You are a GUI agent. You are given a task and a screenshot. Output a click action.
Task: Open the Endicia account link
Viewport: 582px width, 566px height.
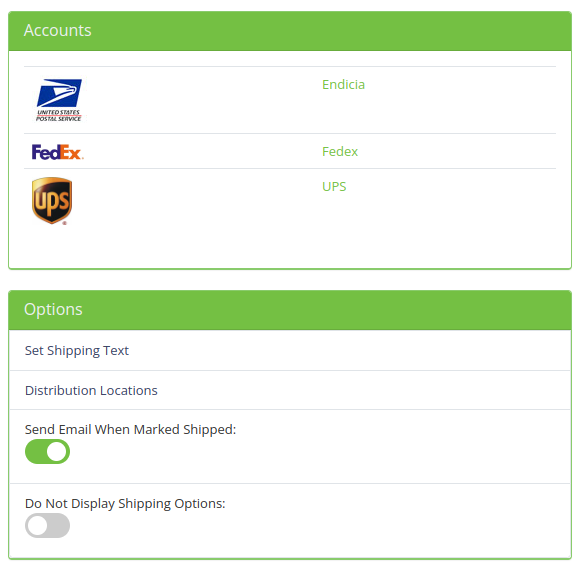click(x=343, y=85)
